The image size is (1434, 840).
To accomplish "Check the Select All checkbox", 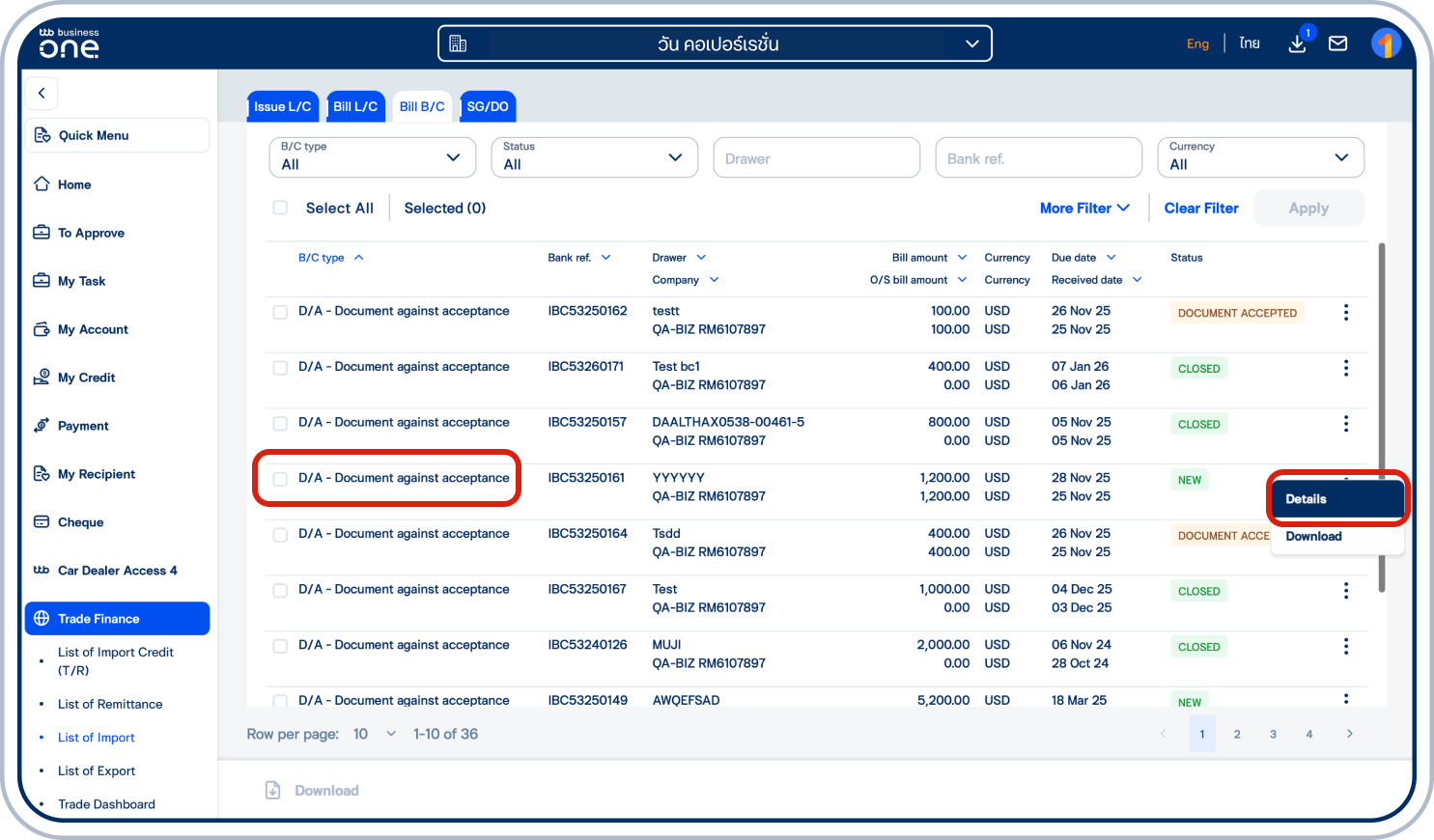I will tap(280, 209).
